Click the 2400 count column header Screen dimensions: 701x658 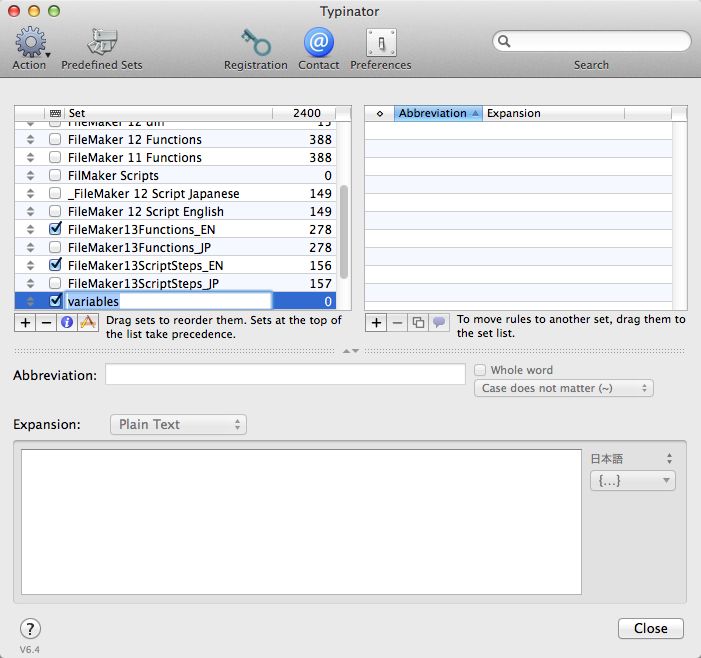pyautogui.click(x=304, y=113)
